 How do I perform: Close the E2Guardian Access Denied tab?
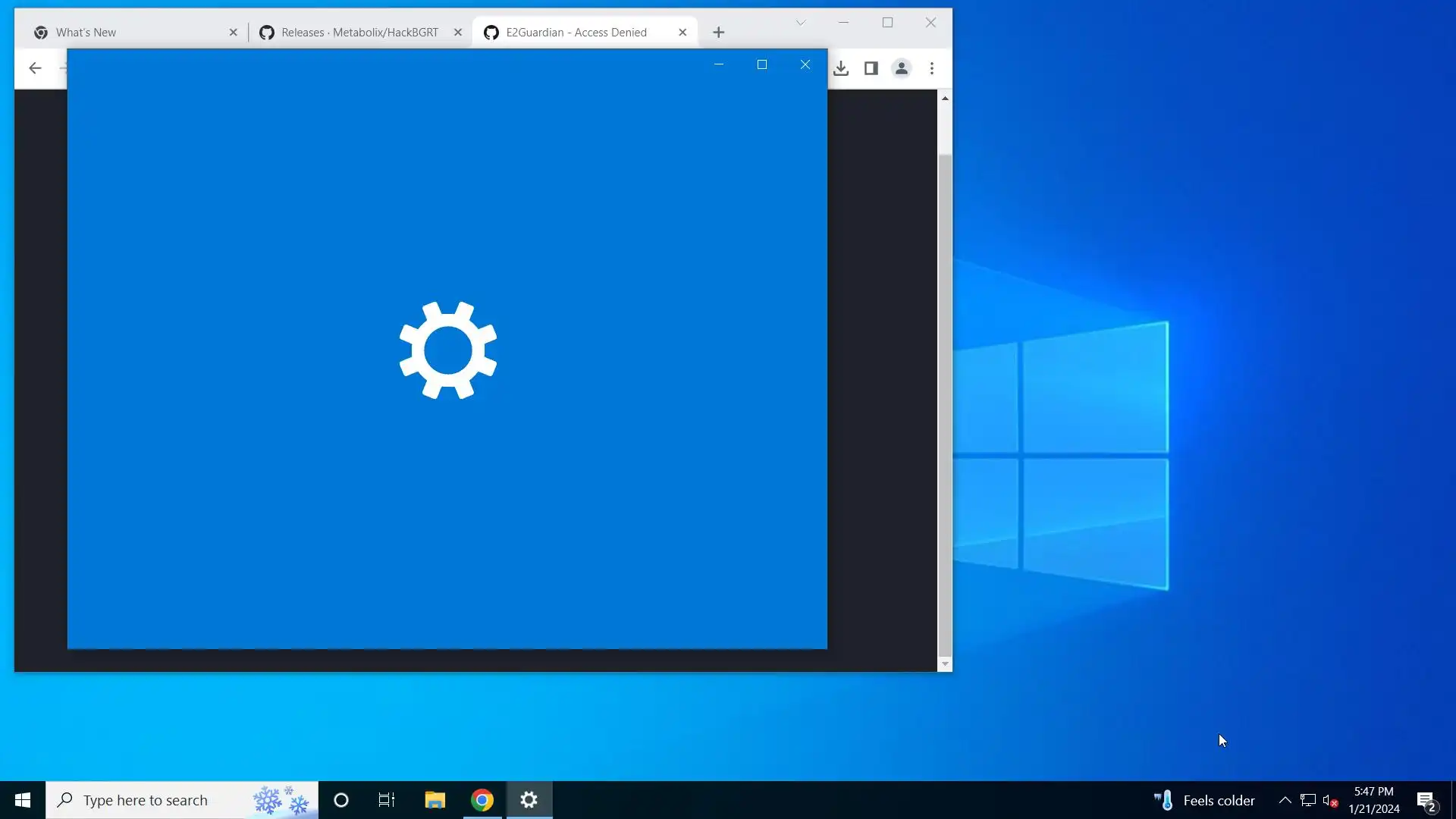click(x=682, y=33)
